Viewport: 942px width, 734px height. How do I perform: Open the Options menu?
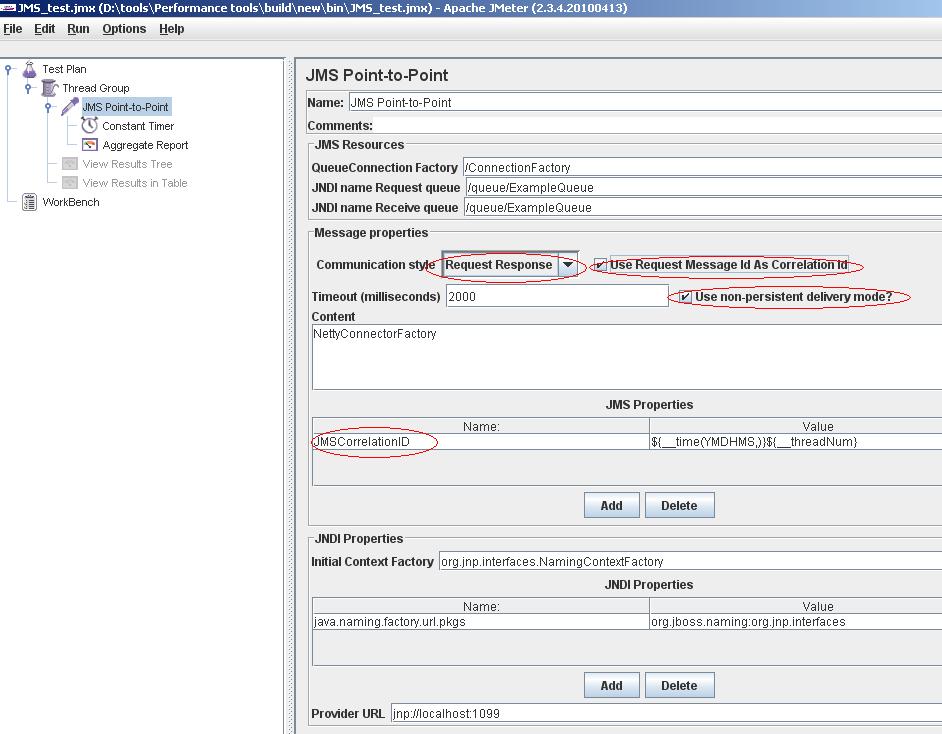coord(123,29)
